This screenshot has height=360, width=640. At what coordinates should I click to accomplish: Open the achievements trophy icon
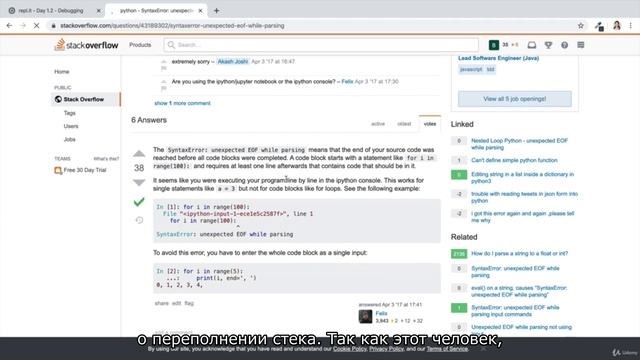[x=548, y=45]
